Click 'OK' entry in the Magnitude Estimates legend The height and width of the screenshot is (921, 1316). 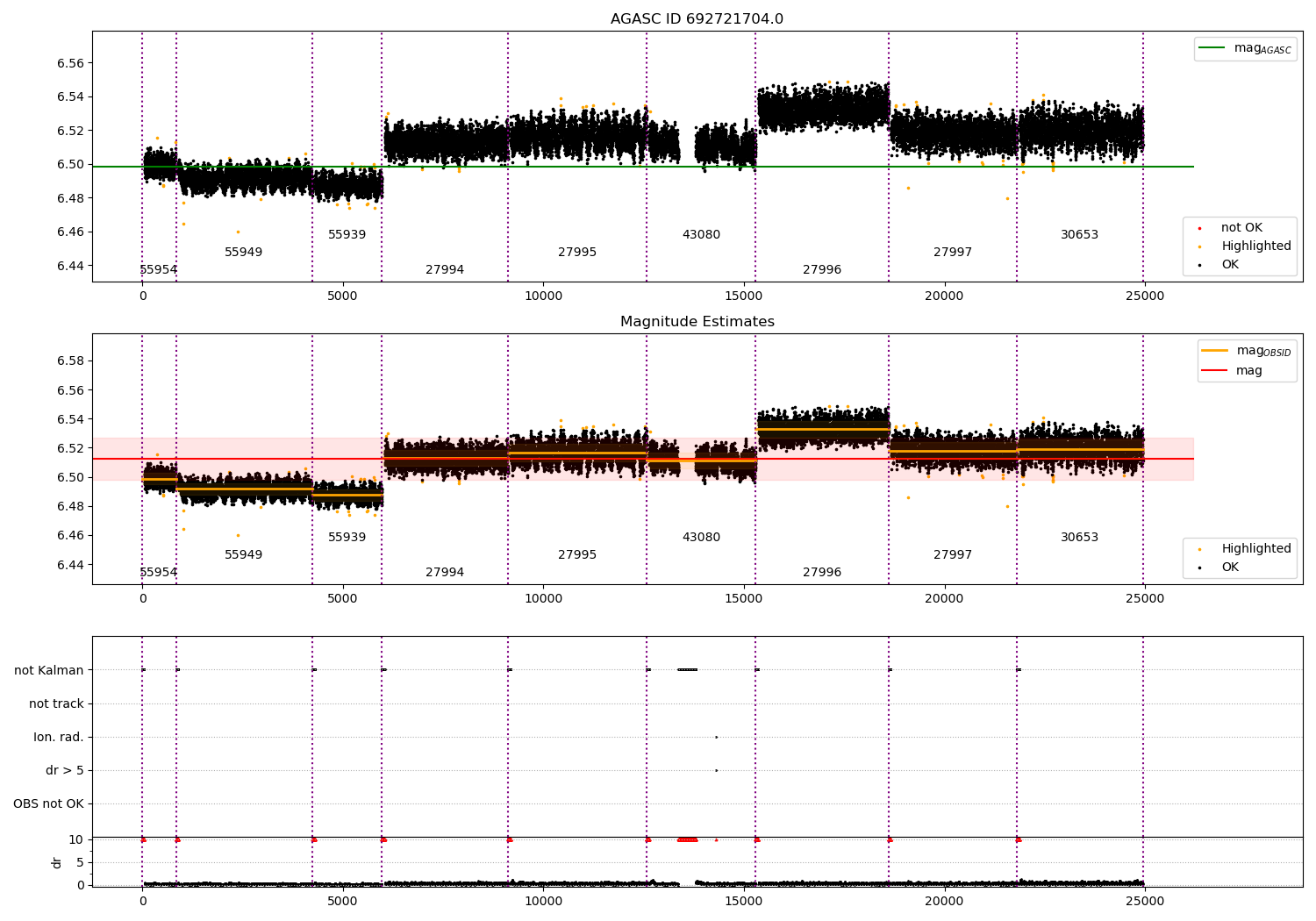1230,568
